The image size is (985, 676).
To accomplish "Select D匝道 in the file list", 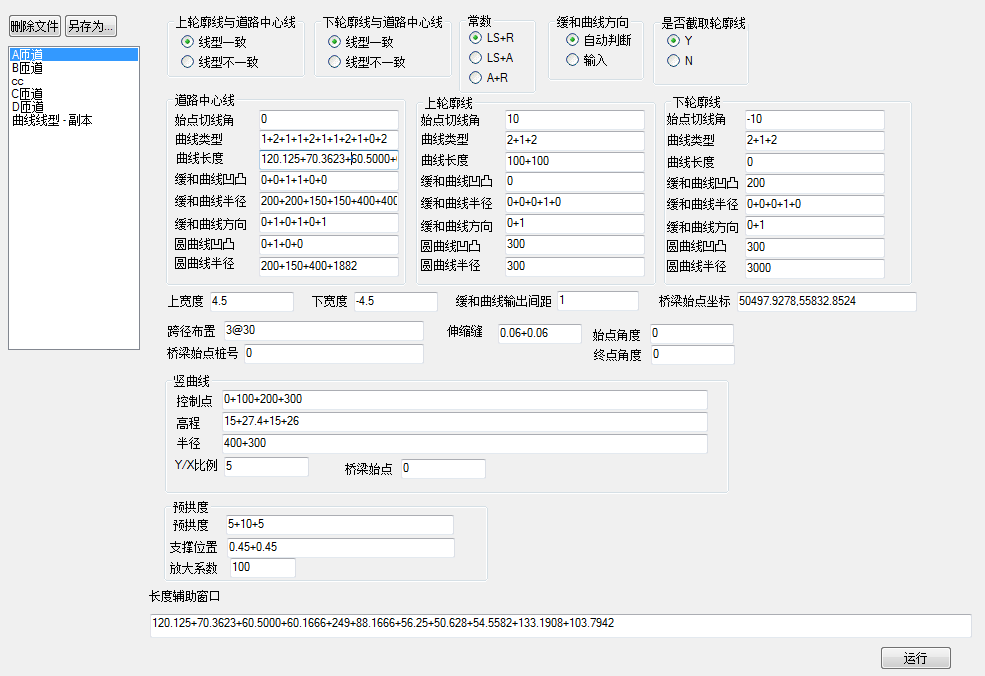I will click(27, 107).
